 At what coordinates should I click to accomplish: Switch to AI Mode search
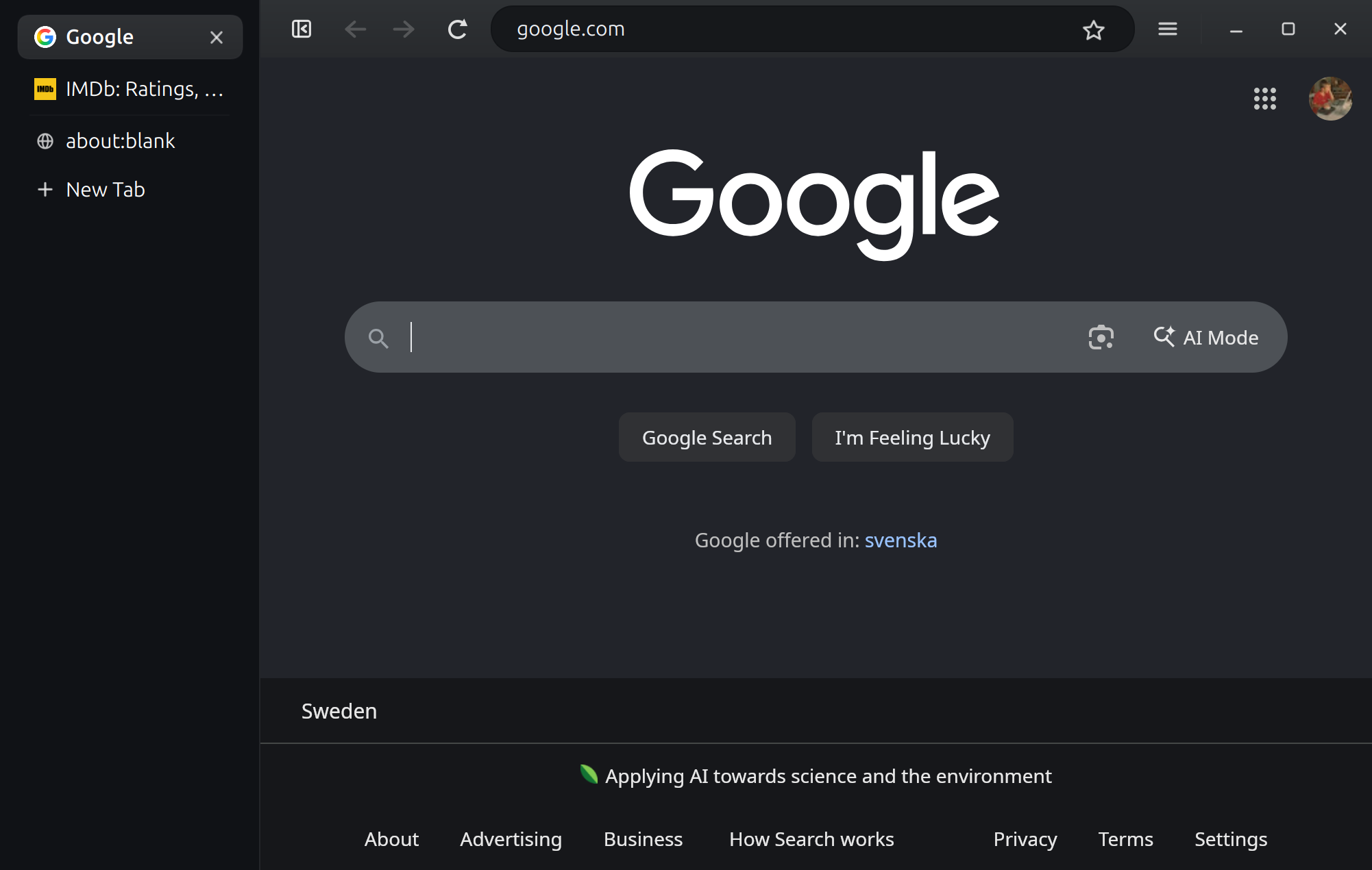(x=1206, y=337)
